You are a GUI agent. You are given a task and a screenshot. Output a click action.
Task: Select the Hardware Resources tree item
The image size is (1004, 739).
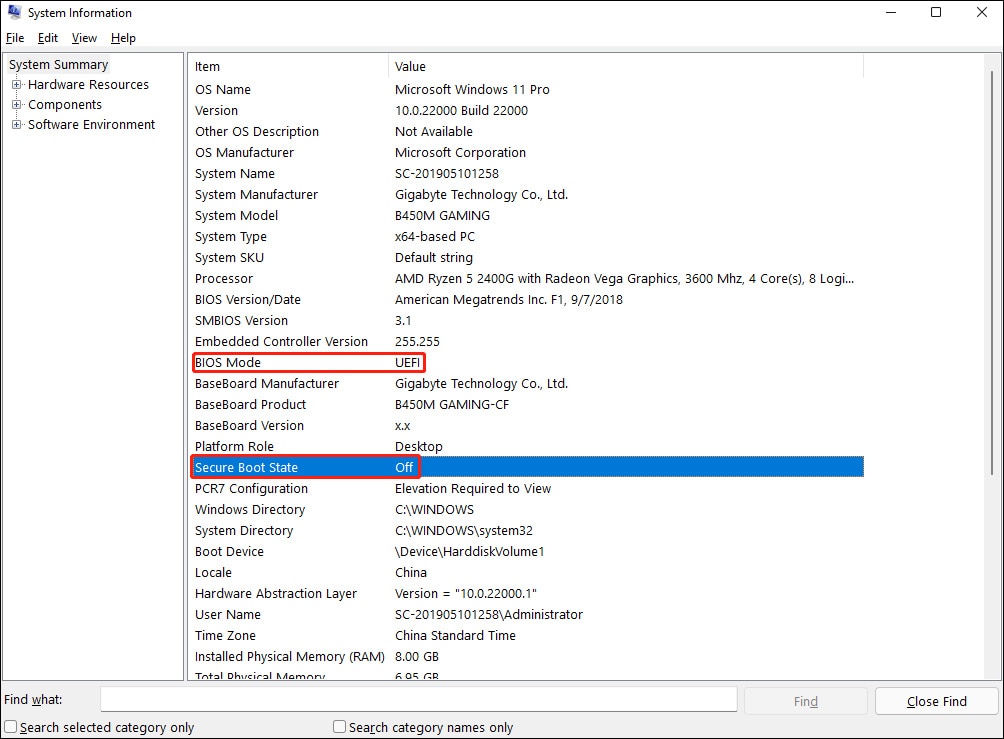pos(88,85)
